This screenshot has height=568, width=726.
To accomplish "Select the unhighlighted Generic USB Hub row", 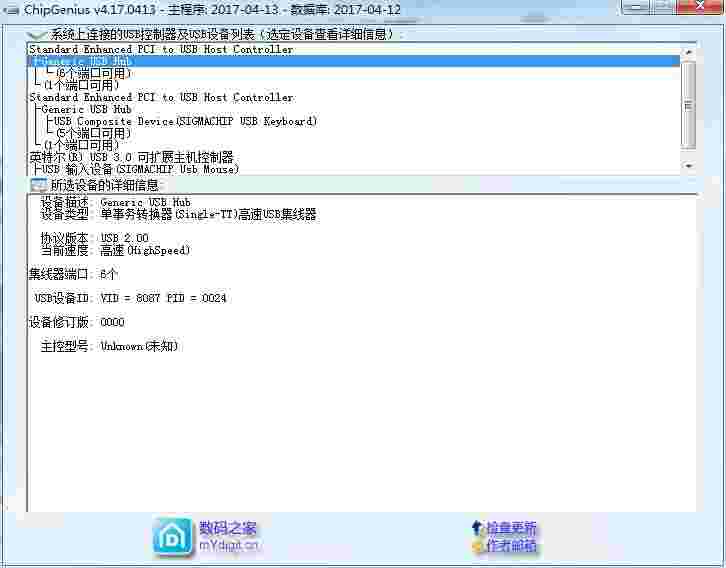I will pyautogui.click(x=87, y=109).
